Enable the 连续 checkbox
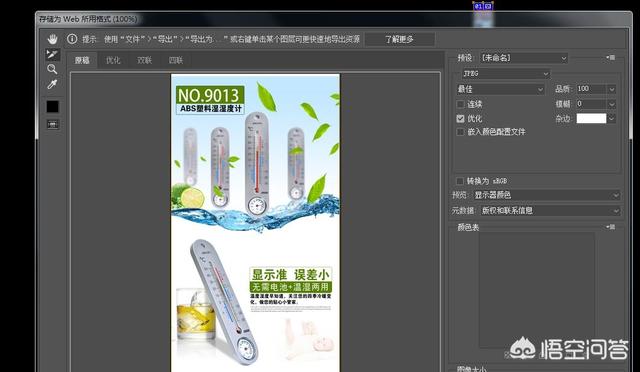The image size is (640, 372). [460, 104]
